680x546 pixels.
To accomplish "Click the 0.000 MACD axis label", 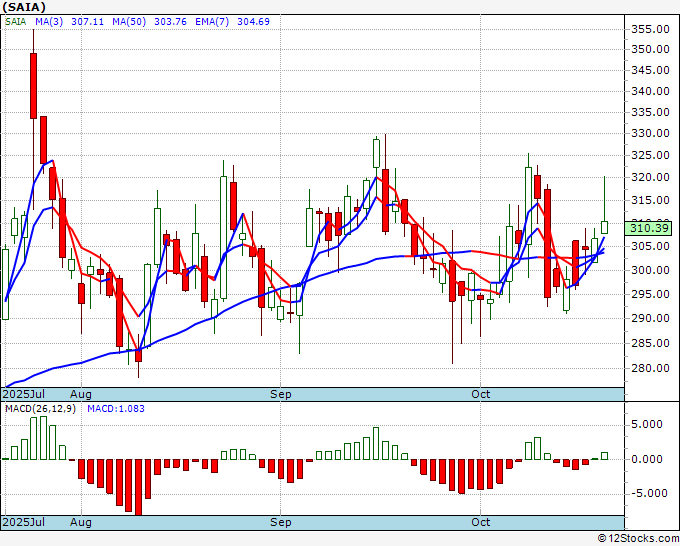I will [647, 459].
